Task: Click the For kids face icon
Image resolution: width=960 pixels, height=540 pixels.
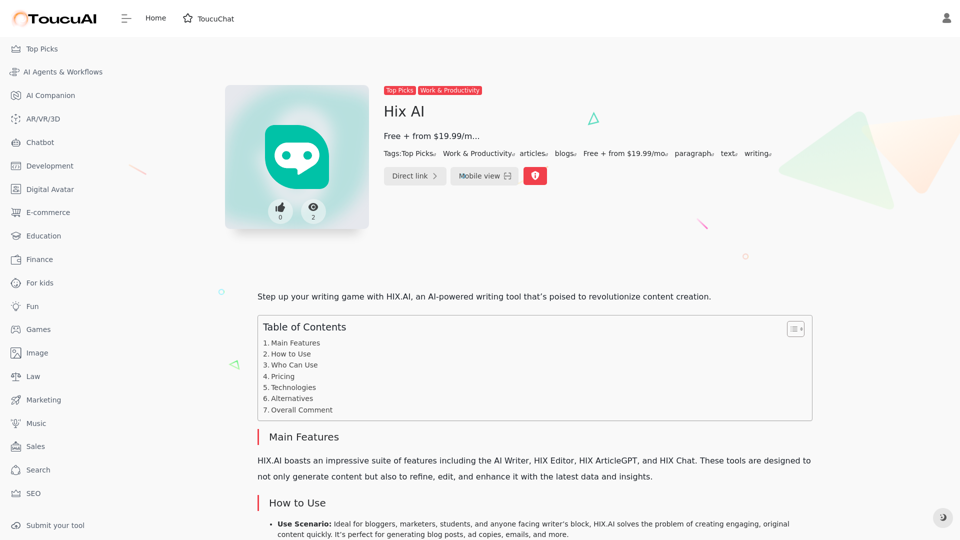Action: coord(16,283)
